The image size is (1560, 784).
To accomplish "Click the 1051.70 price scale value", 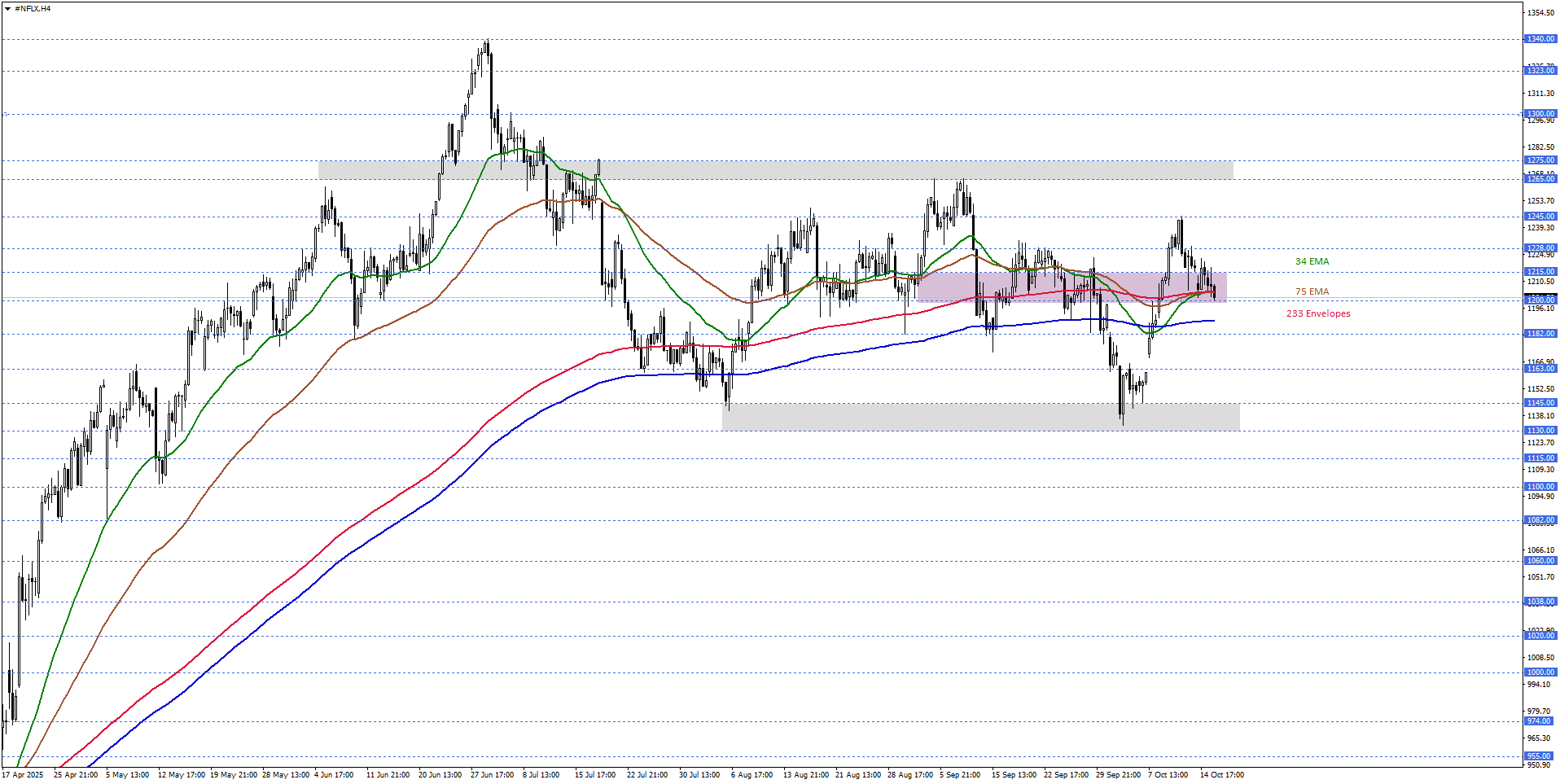I will tap(1541, 577).
